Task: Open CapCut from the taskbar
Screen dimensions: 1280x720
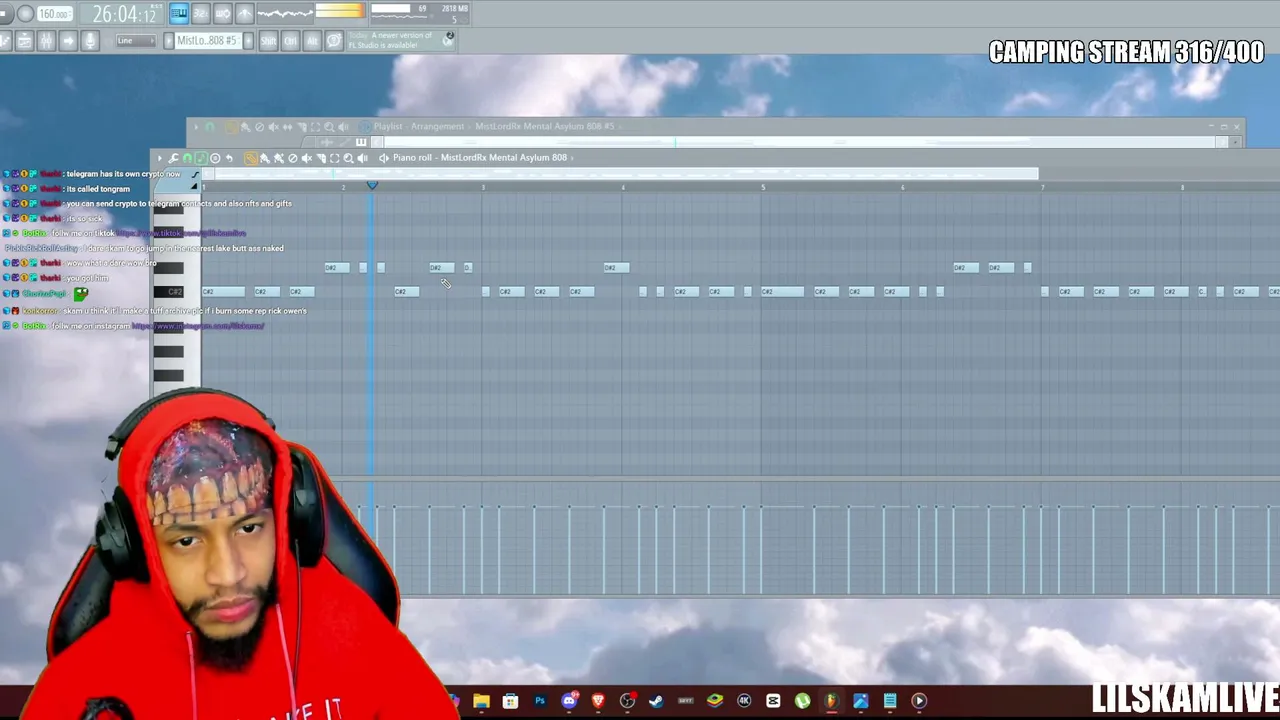Action: pos(773,701)
